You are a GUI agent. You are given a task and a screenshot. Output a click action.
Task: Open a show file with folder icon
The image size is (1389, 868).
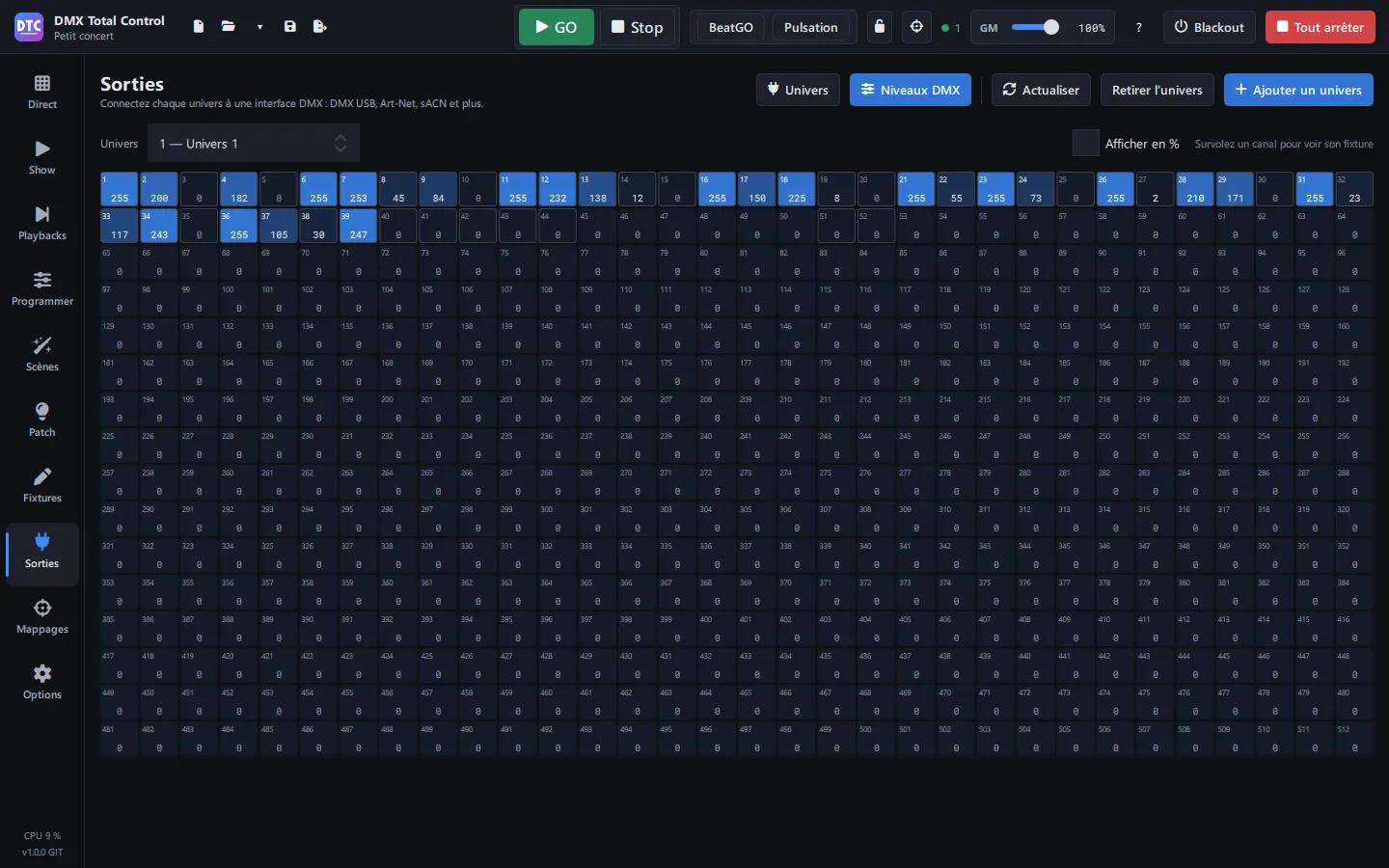pos(229,27)
